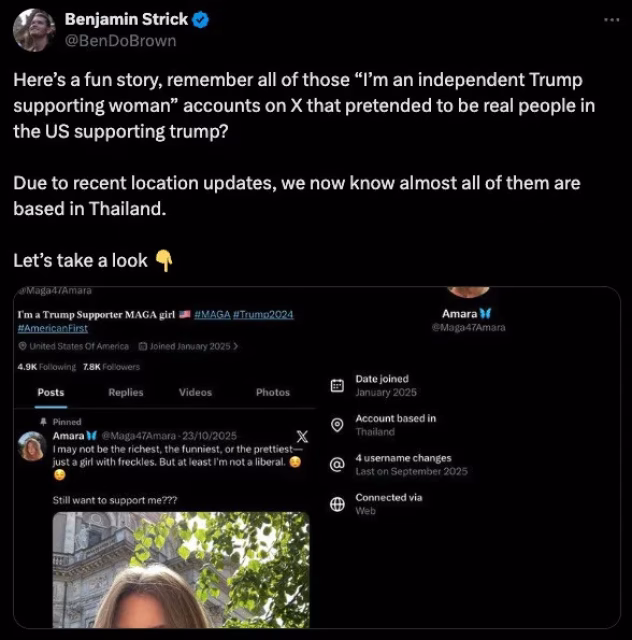Click Amara's avatar on pinned post
Viewport: 632px width, 640px height.
31,446
